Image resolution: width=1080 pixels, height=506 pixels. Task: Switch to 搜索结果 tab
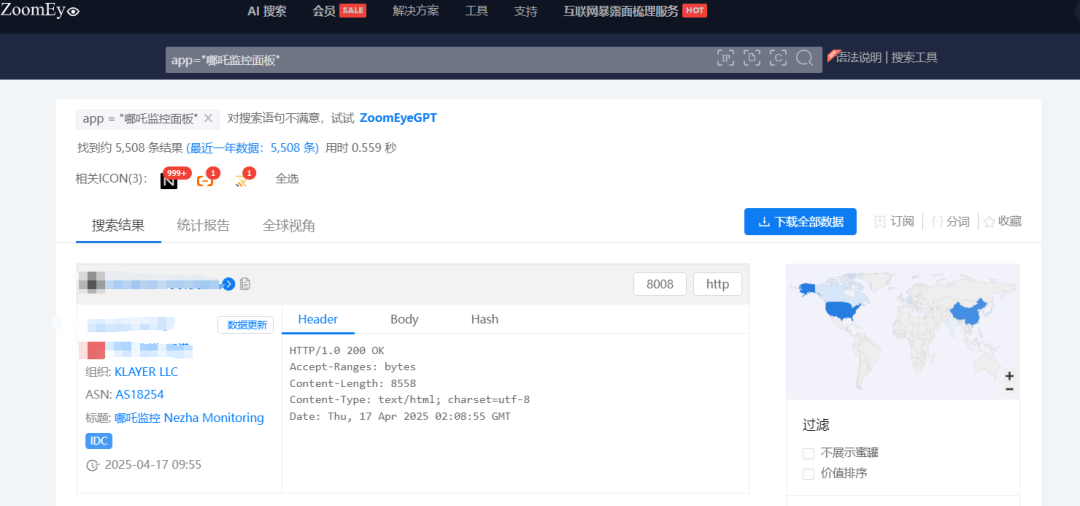coord(118,226)
